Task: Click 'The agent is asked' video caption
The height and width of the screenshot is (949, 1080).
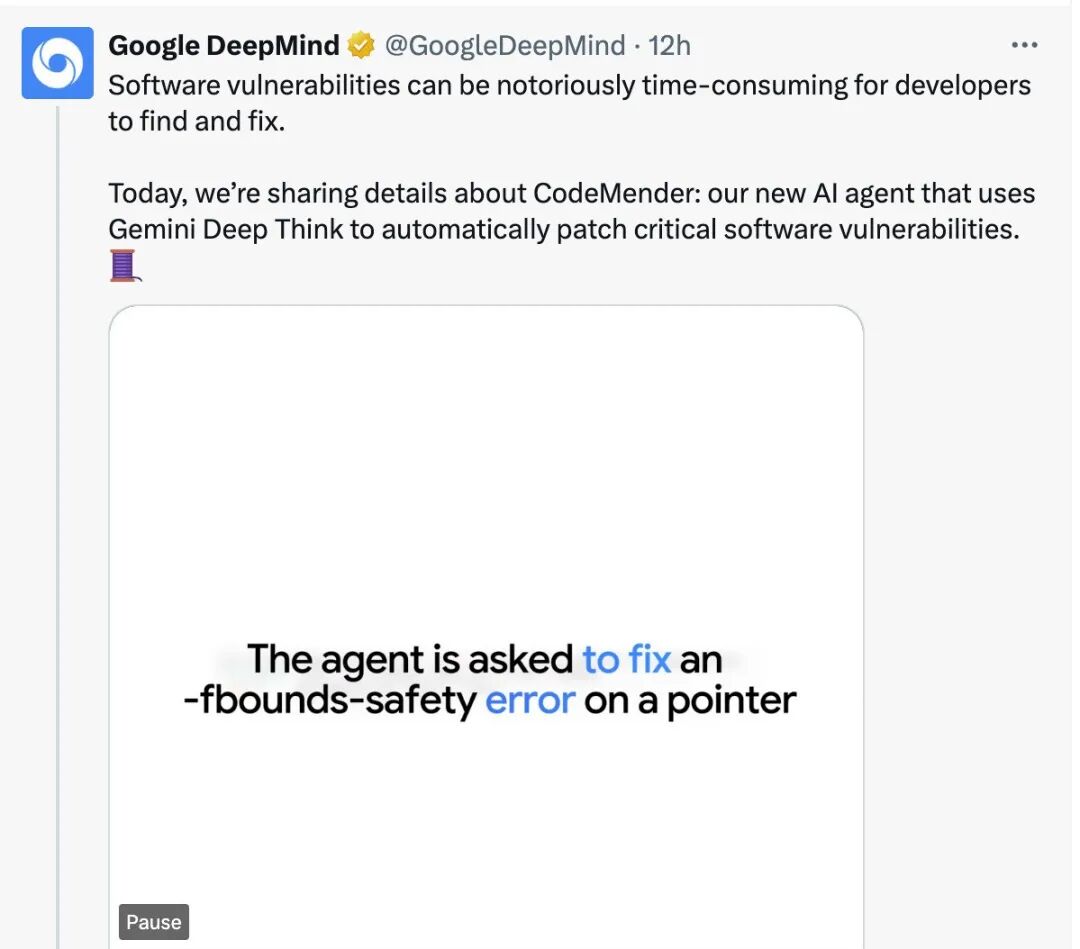Action: coord(410,660)
